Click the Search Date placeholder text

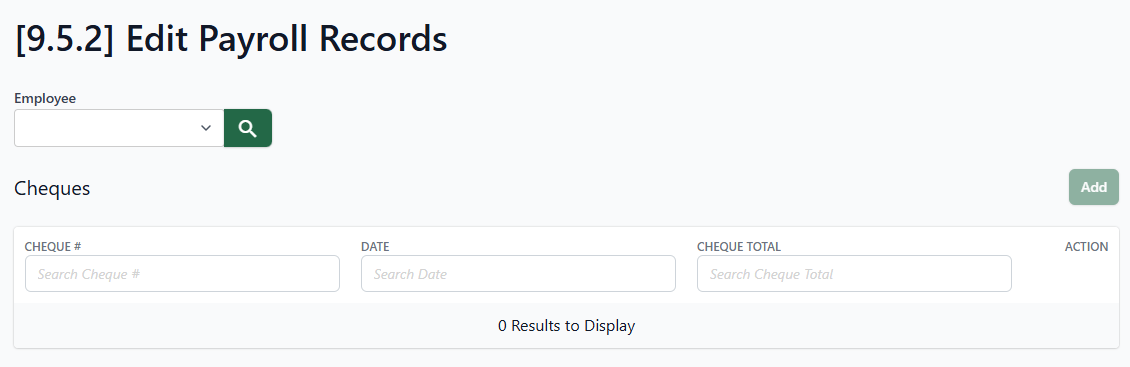click(410, 274)
